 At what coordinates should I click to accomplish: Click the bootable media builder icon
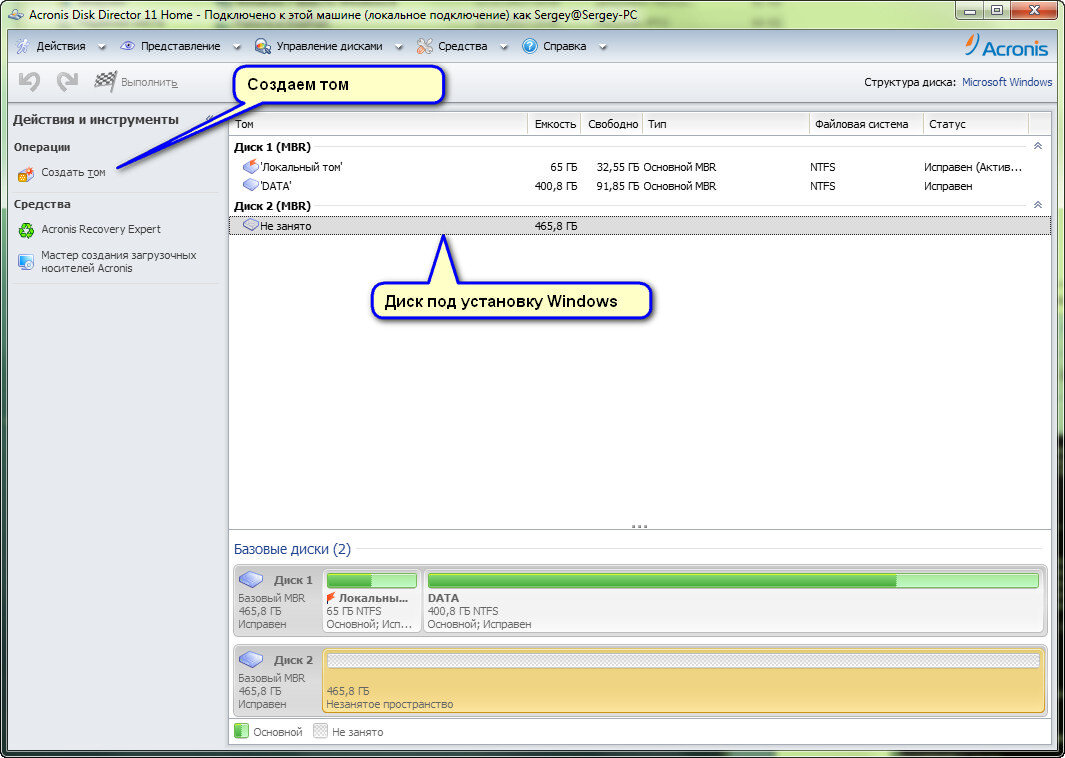26,262
